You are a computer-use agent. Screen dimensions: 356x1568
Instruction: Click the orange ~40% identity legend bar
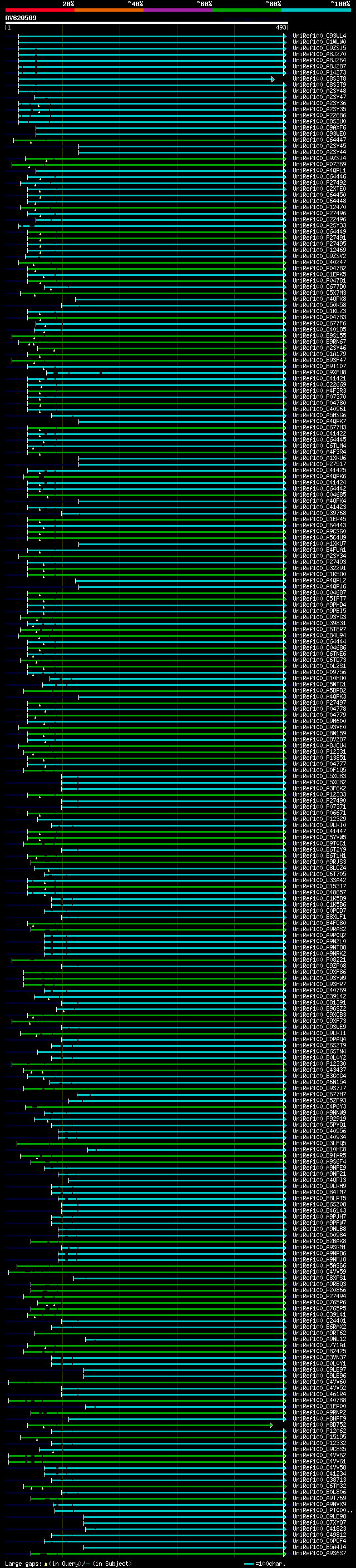[109, 10]
